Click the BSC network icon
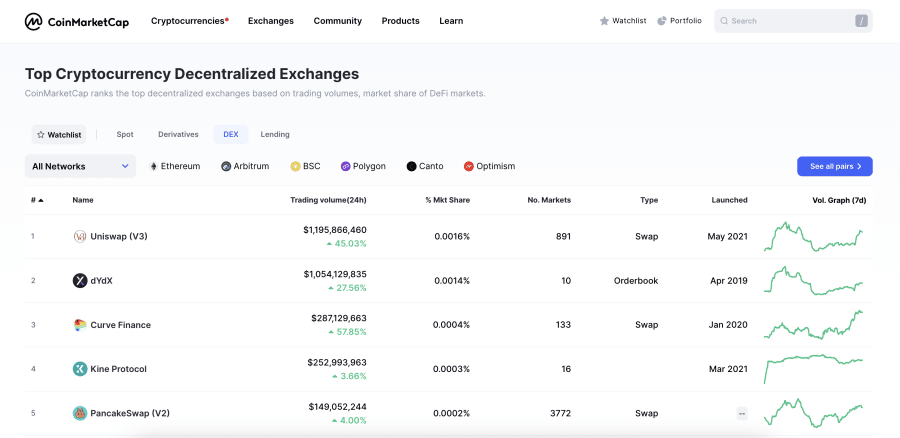 (296, 166)
